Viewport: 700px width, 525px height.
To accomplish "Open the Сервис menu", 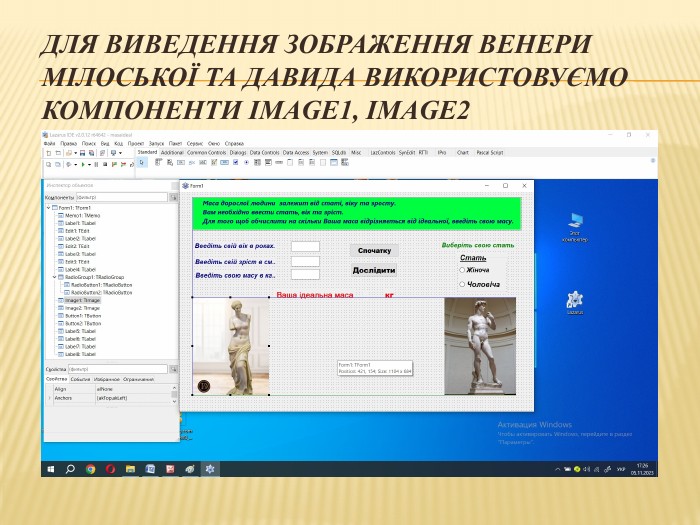I will [195, 144].
